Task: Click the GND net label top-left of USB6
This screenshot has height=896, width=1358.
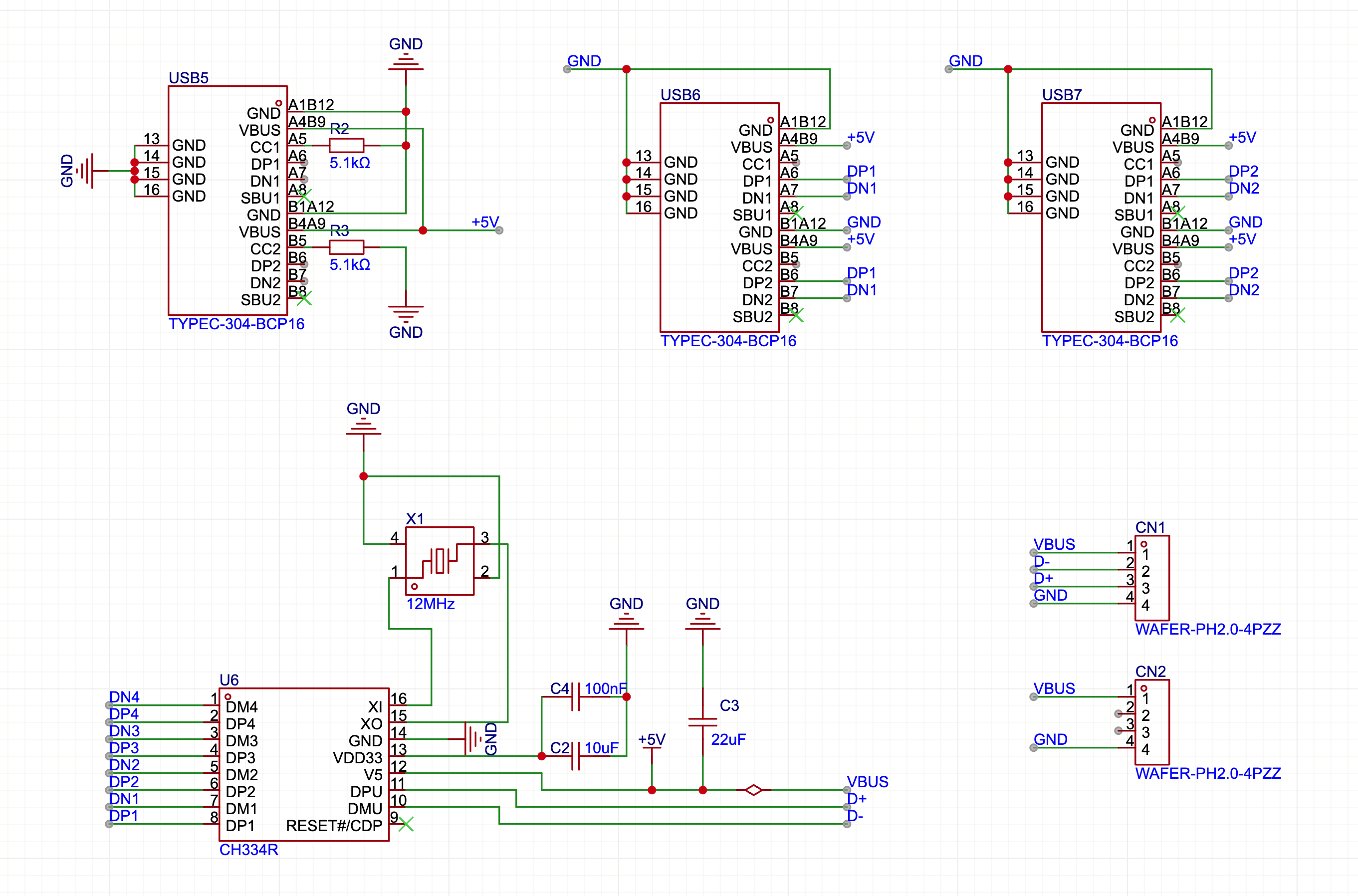Action: (x=584, y=61)
